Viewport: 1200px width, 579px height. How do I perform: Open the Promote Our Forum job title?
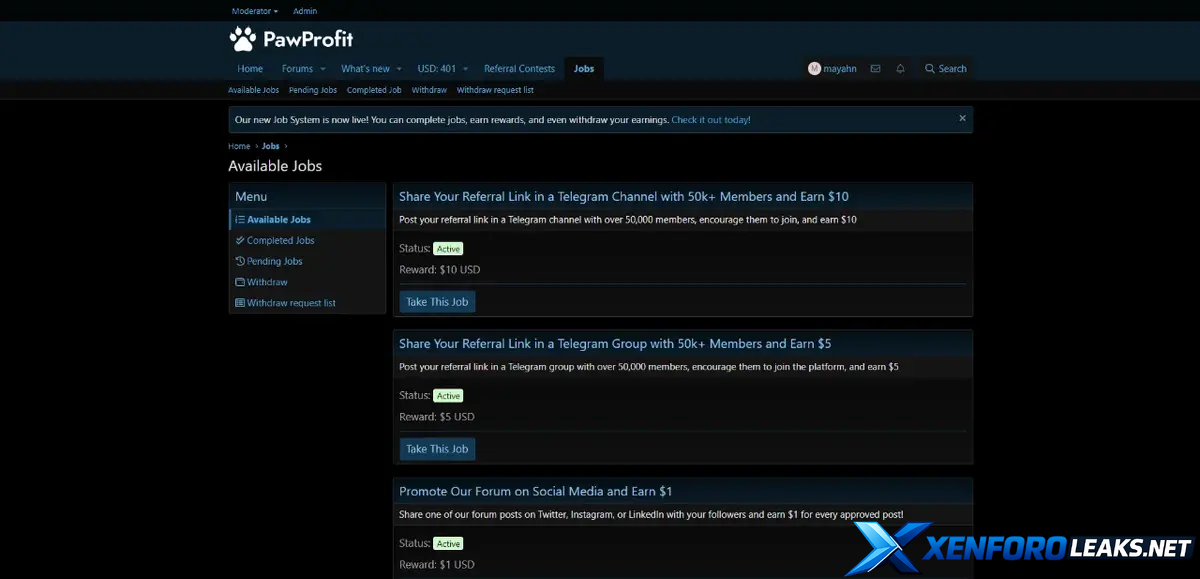click(x=535, y=491)
